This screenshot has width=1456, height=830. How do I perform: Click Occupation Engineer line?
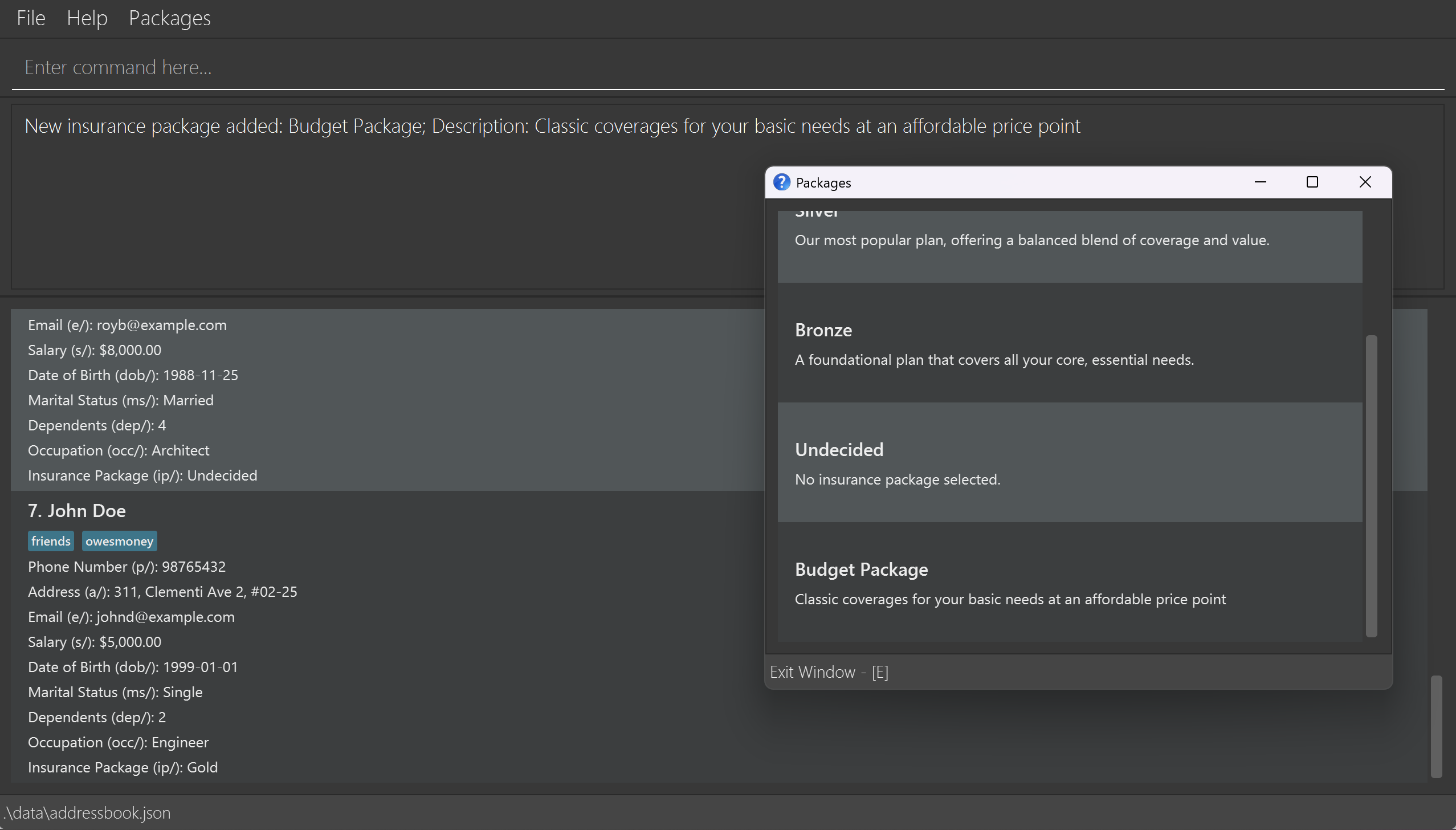[x=119, y=742]
